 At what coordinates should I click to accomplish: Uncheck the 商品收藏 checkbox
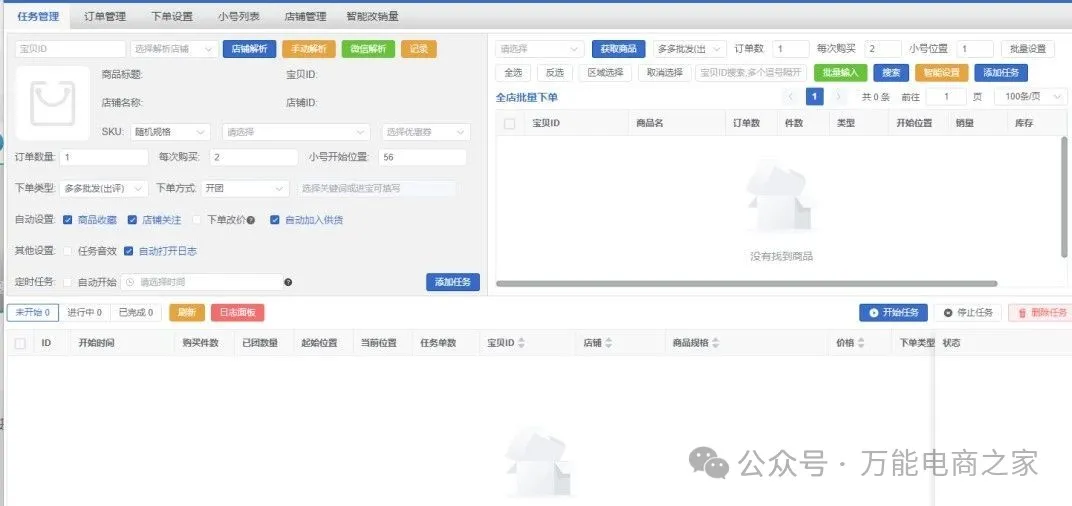click(x=68, y=220)
